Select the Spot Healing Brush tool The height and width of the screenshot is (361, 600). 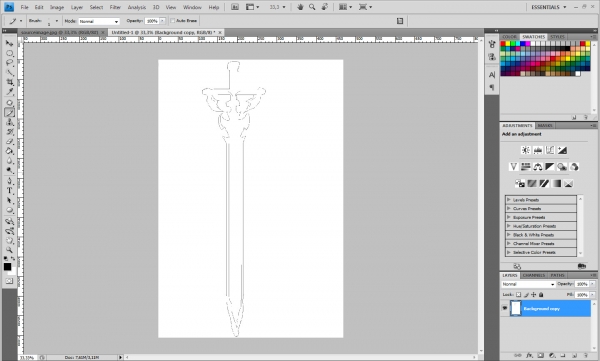(x=10, y=103)
